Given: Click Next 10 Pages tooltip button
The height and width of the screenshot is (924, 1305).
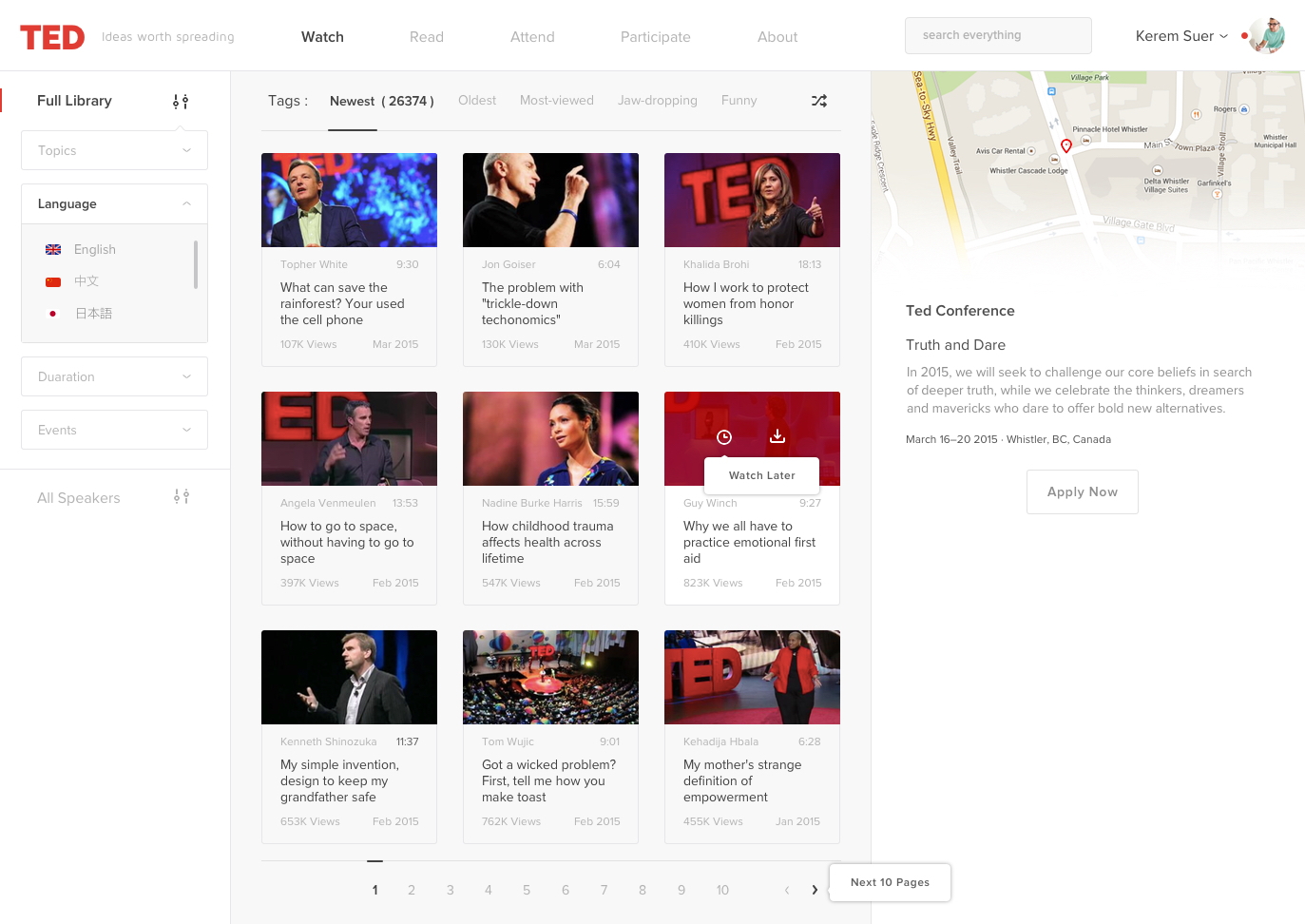Looking at the screenshot, I should tap(890, 882).
